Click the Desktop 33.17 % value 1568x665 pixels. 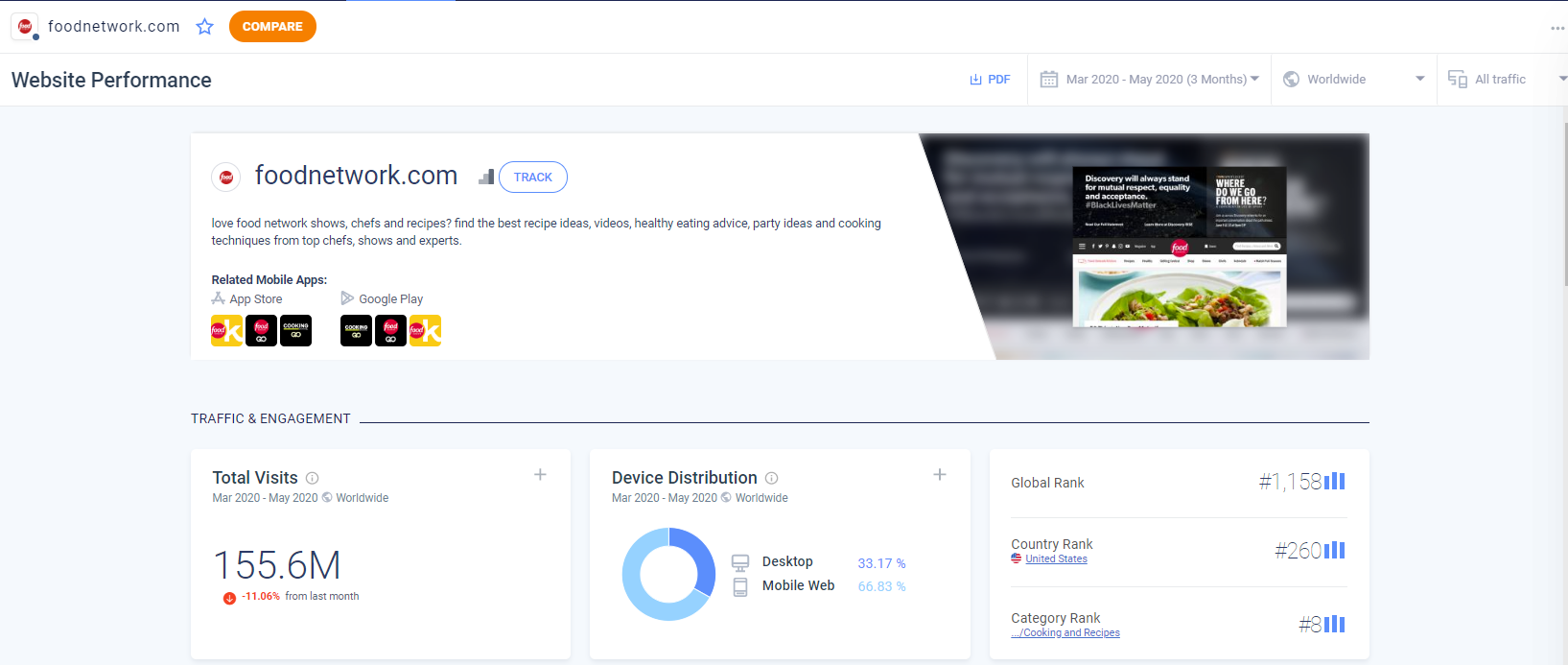point(881,563)
